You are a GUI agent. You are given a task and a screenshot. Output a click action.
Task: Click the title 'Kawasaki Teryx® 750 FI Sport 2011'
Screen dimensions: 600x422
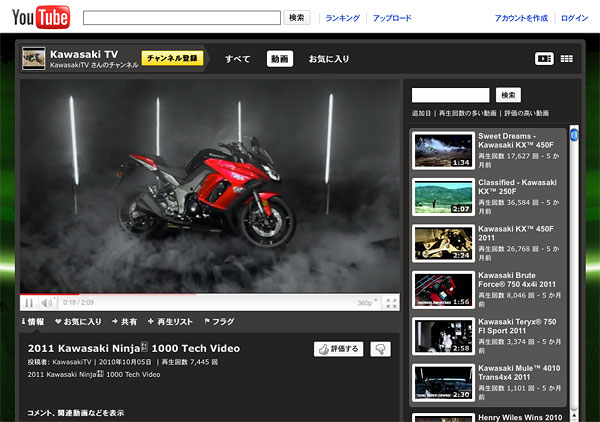517,326
